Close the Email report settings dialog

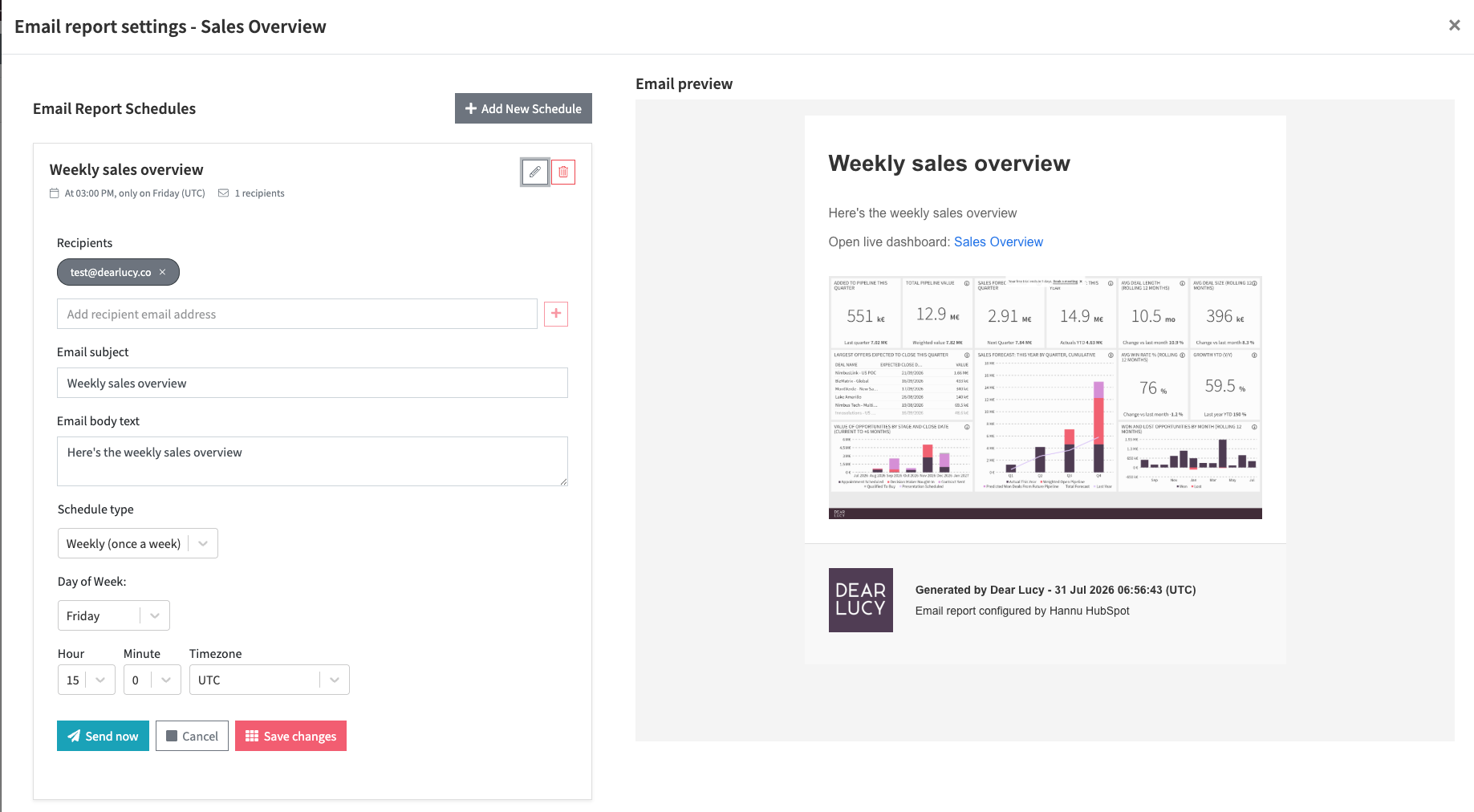click(x=1454, y=26)
